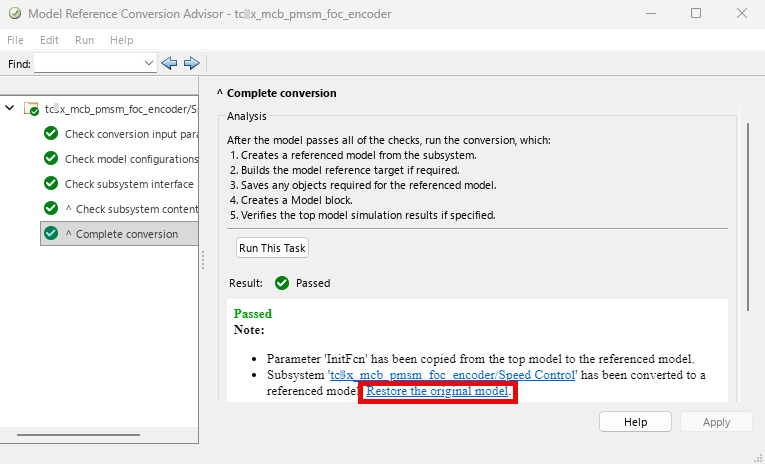Open the Help menu
This screenshot has height=464, width=765.
pyautogui.click(x=121, y=40)
